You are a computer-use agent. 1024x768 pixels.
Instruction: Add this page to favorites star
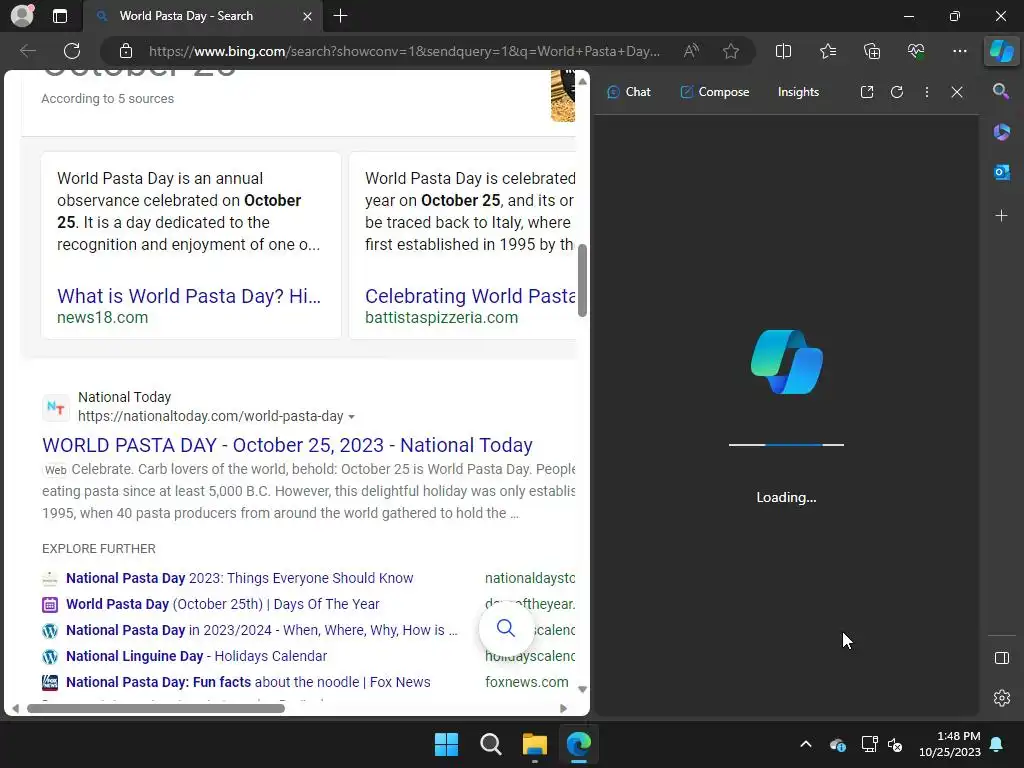tap(731, 51)
